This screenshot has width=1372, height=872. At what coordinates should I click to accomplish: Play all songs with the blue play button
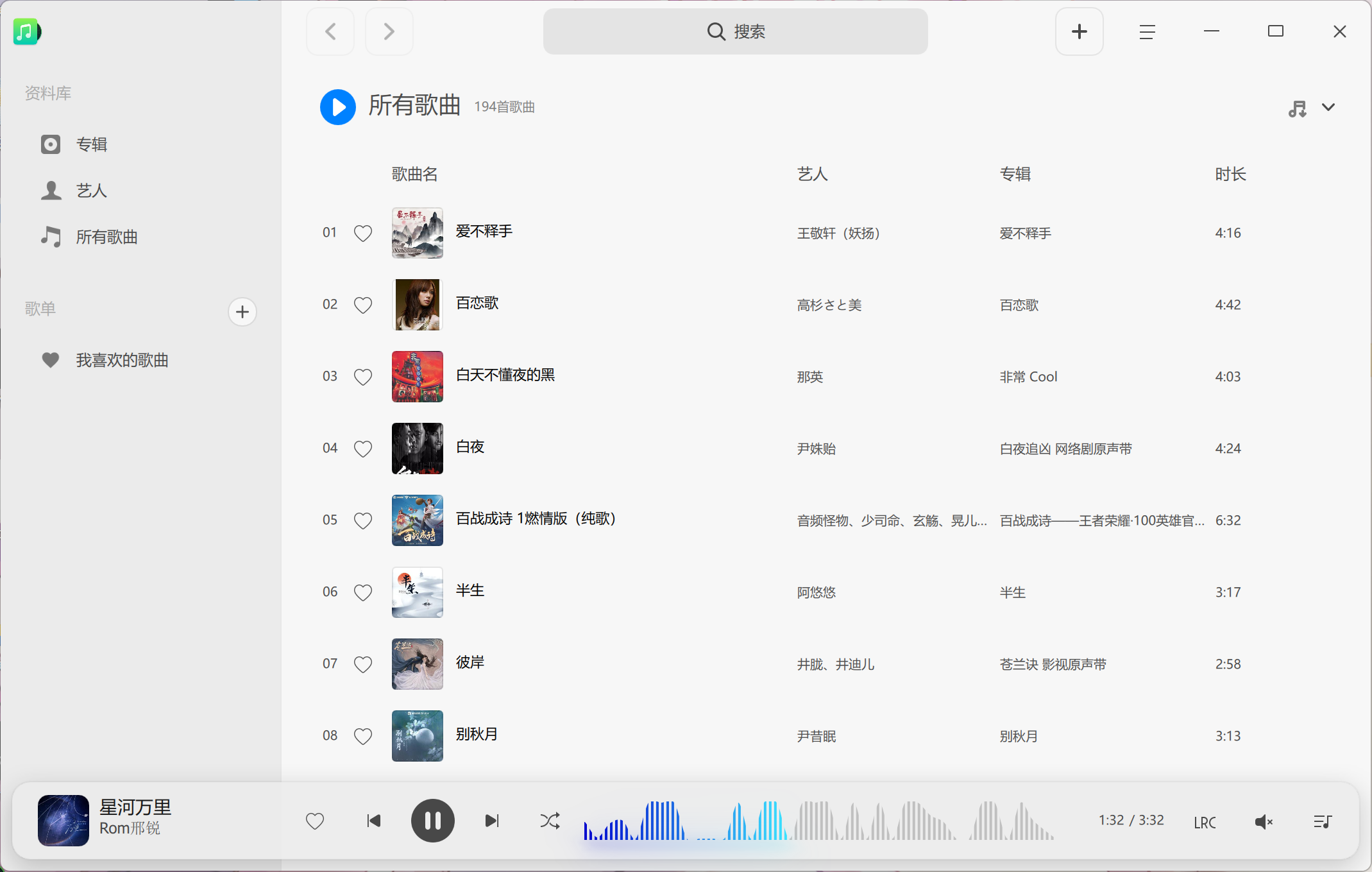coord(338,107)
